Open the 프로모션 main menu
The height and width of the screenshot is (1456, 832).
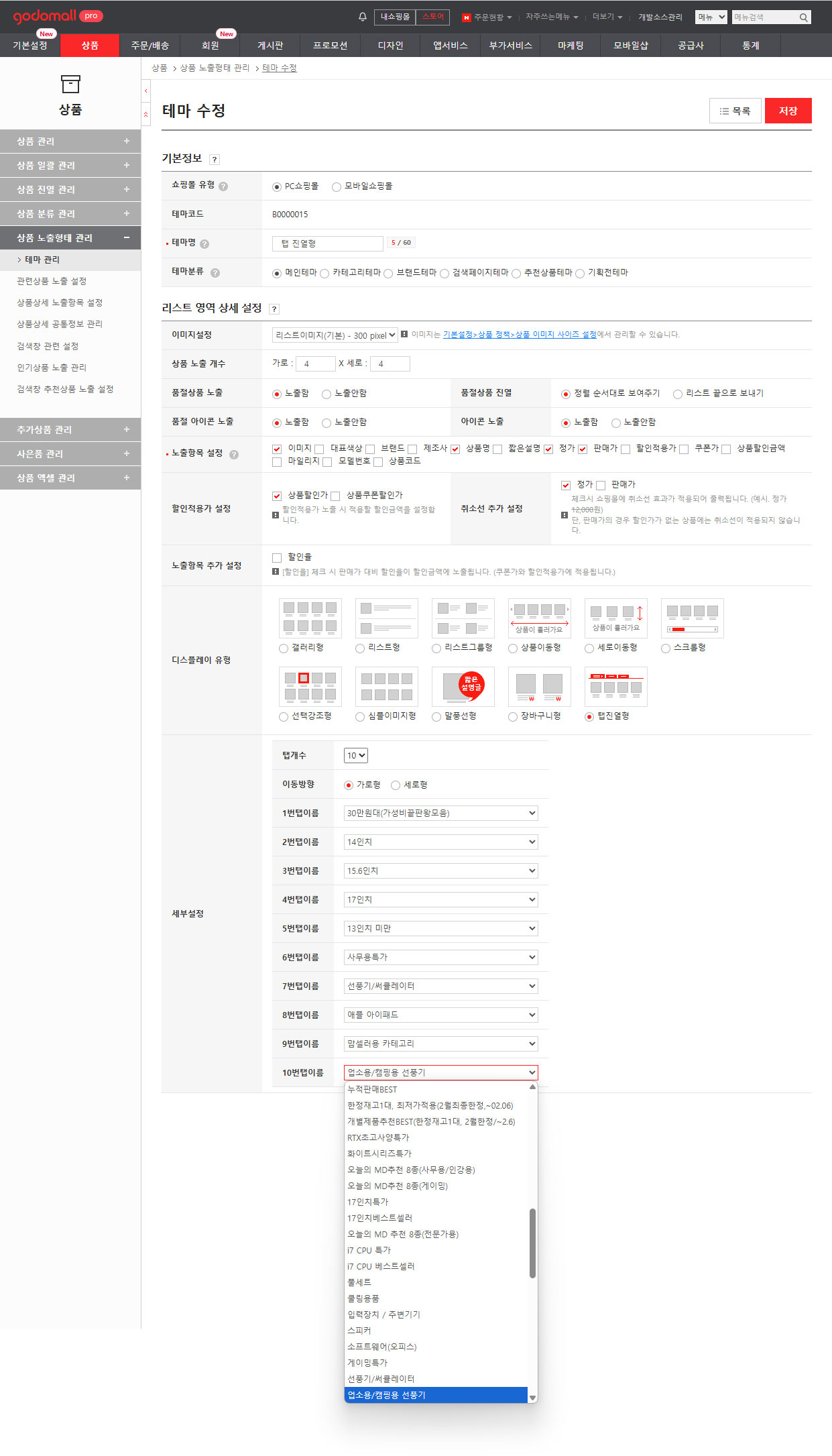click(x=331, y=46)
